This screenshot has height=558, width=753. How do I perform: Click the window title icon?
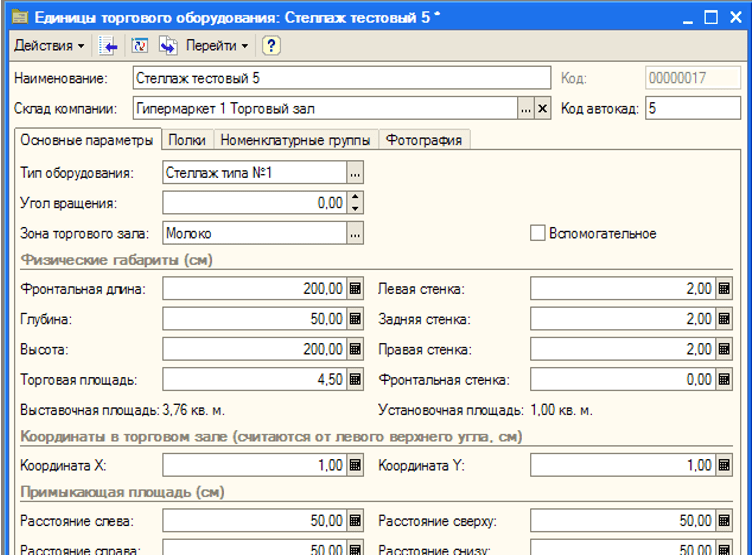[20, 17]
